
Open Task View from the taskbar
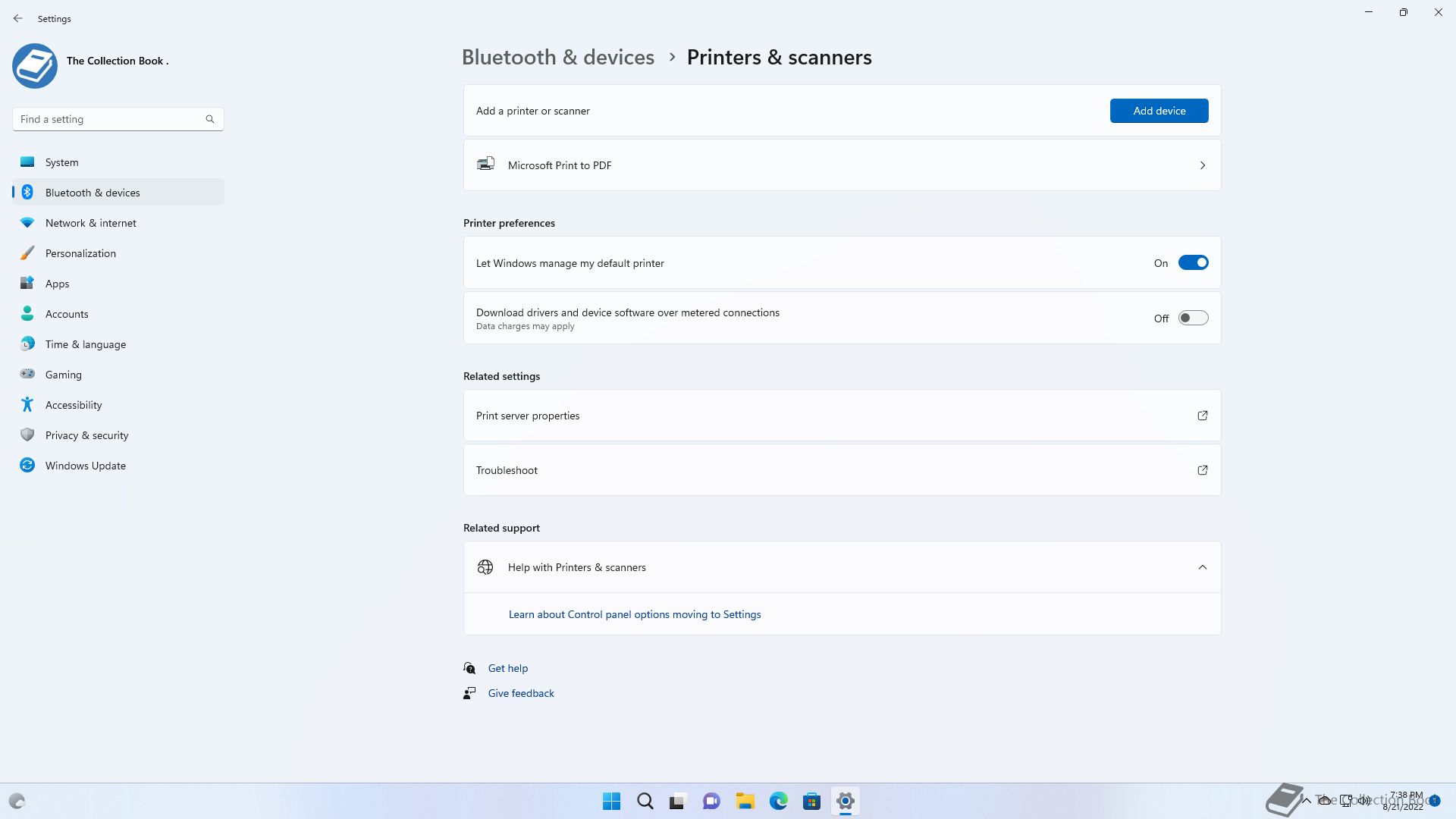click(678, 801)
